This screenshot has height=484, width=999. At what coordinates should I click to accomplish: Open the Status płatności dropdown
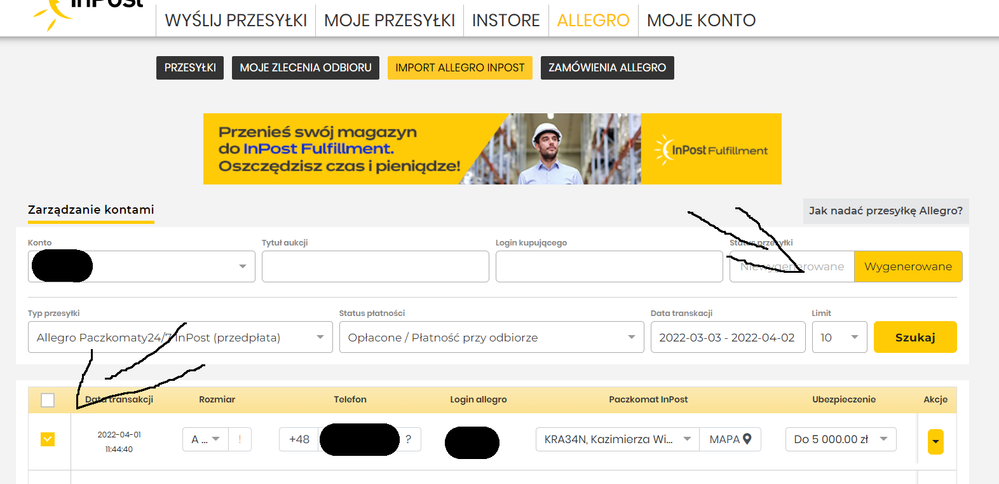tap(491, 338)
